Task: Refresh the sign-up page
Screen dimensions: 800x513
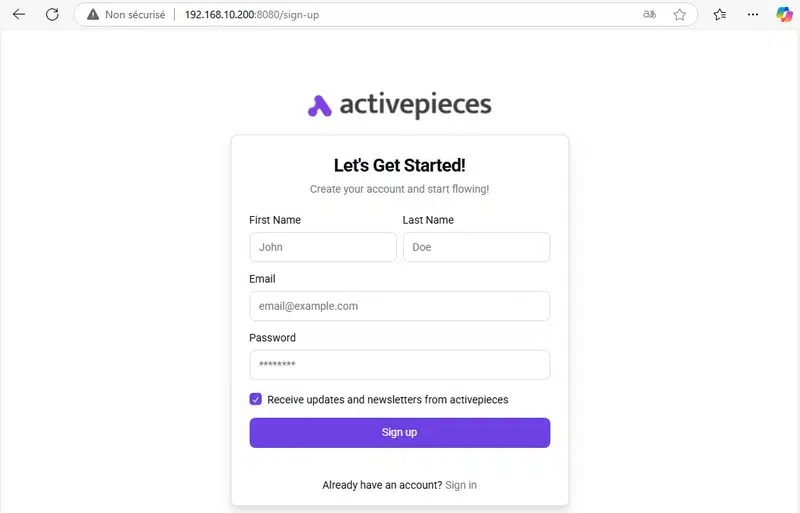Action: click(x=52, y=15)
